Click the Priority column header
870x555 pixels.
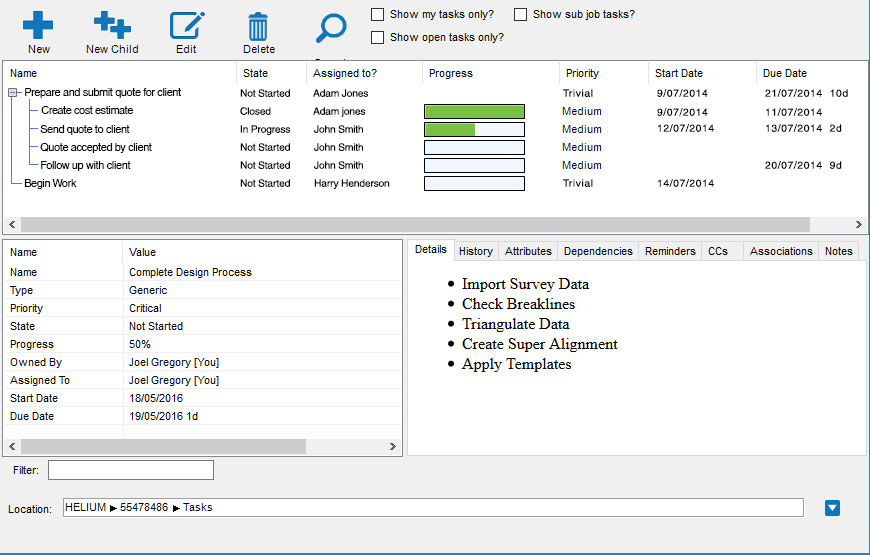tap(582, 73)
